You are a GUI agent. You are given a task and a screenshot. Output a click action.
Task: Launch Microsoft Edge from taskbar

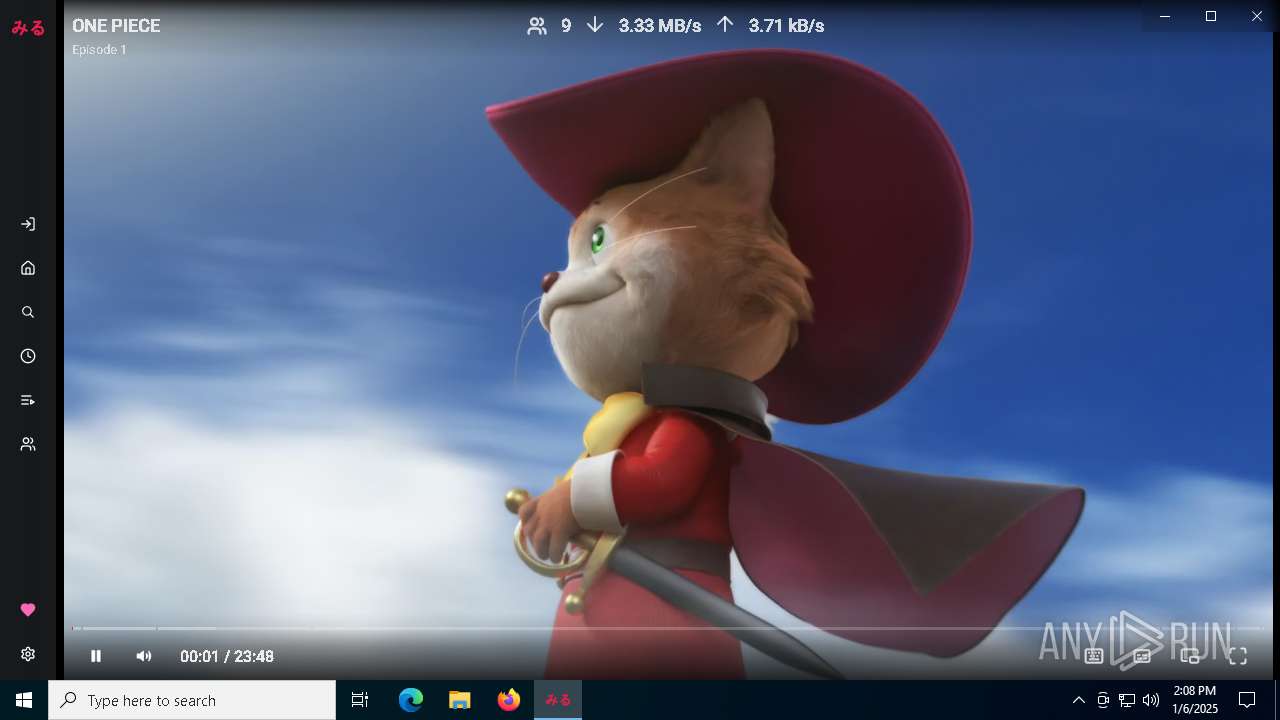tap(411, 700)
